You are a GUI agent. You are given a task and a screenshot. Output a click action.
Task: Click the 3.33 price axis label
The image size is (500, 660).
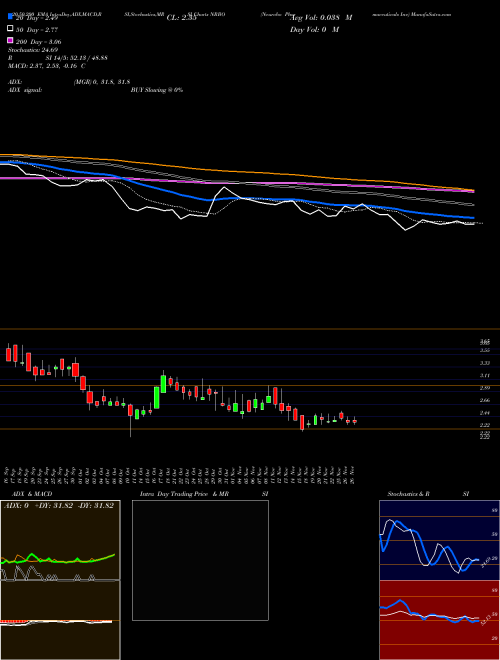click(x=485, y=363)
